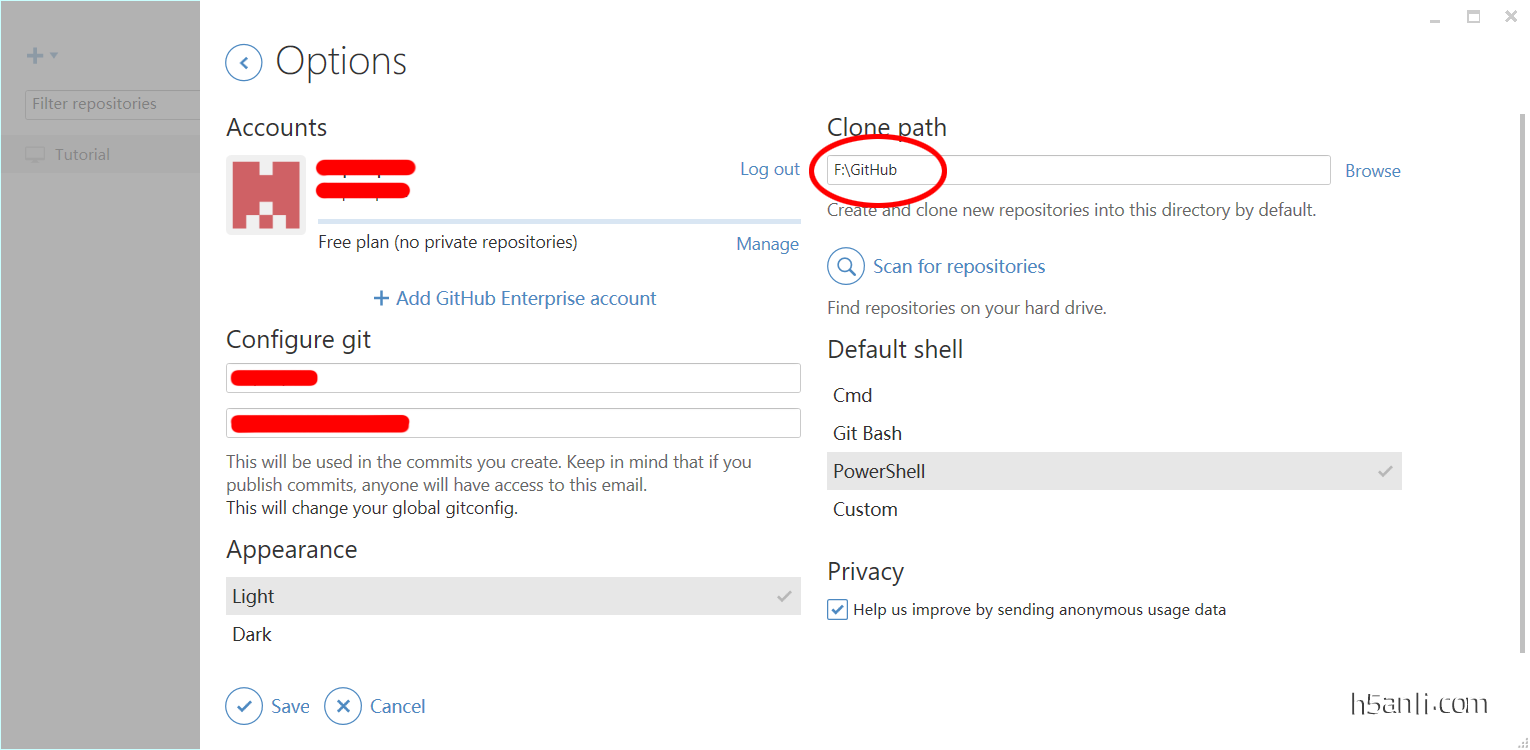Click the Clone path text field
Screen dimensions: 1530x750
pyautogui.click(x=1078, y=170)
